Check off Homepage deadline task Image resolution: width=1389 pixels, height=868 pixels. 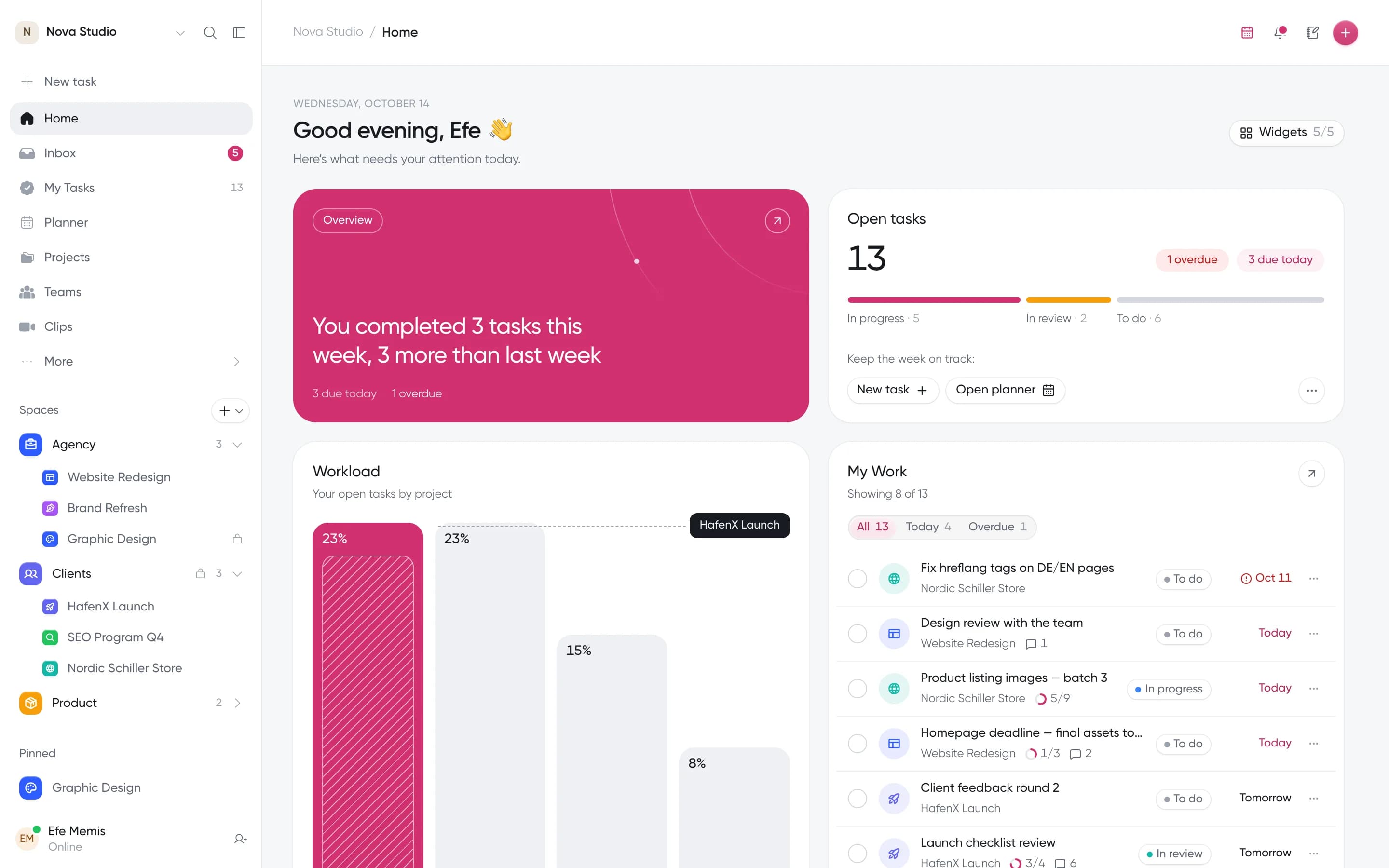858,744
